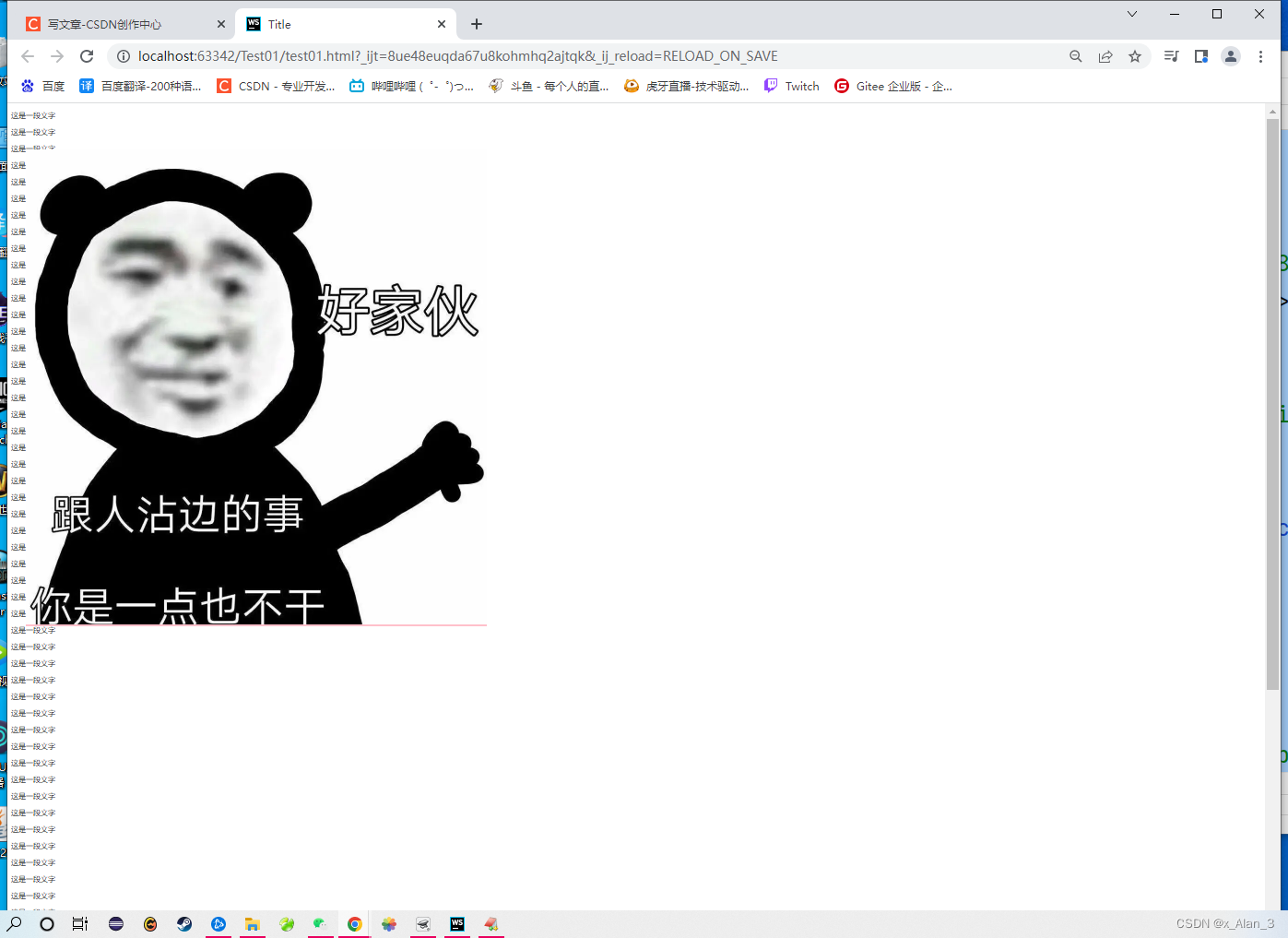View site information icon in address bar

pos(124,56)
